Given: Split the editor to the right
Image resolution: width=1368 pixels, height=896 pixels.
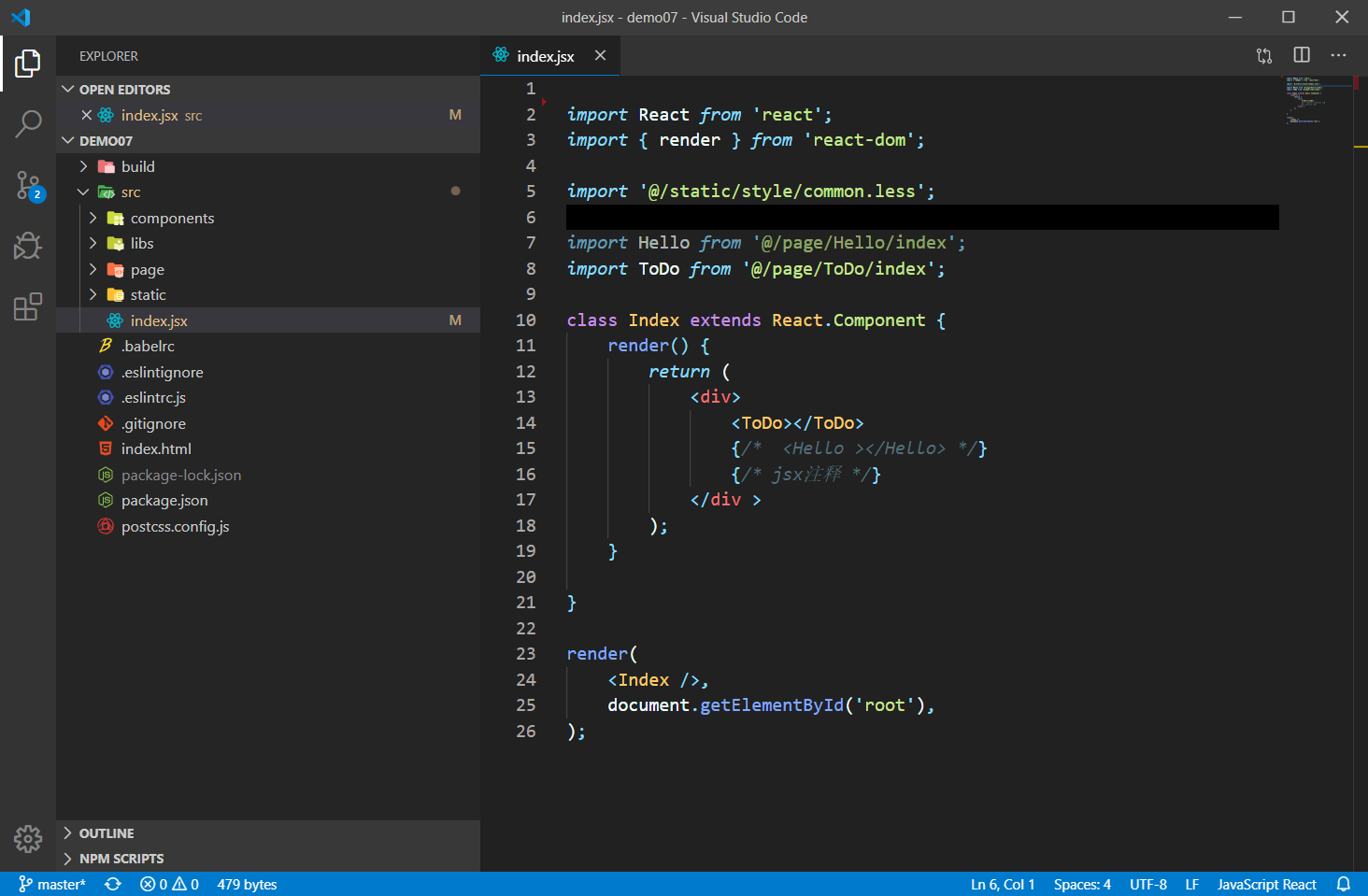Looking at the screenshot, I should [x=1302, y=55].
